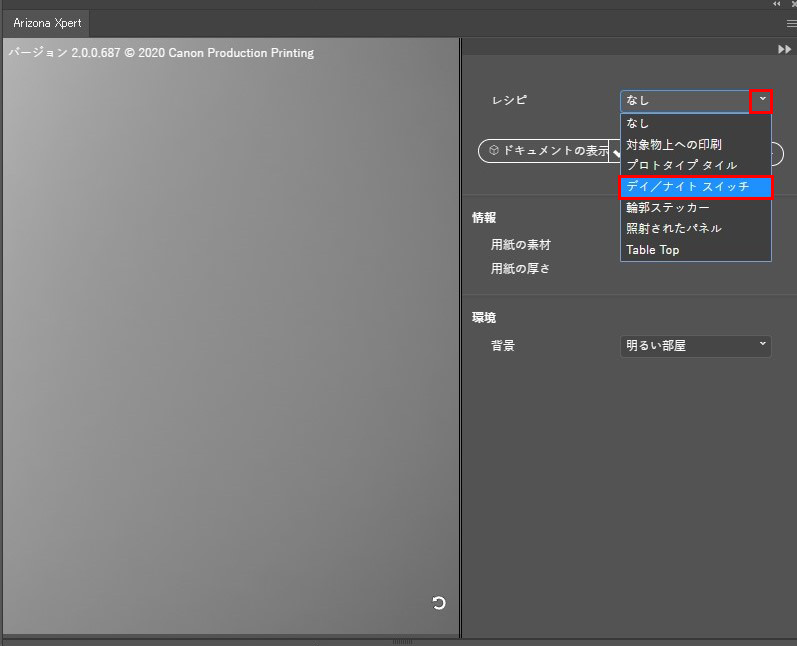This screenshot has width=797, height=646.
Task: Choose 輪郭ステッカー recipe option
Action: click(x=695, y=207)
